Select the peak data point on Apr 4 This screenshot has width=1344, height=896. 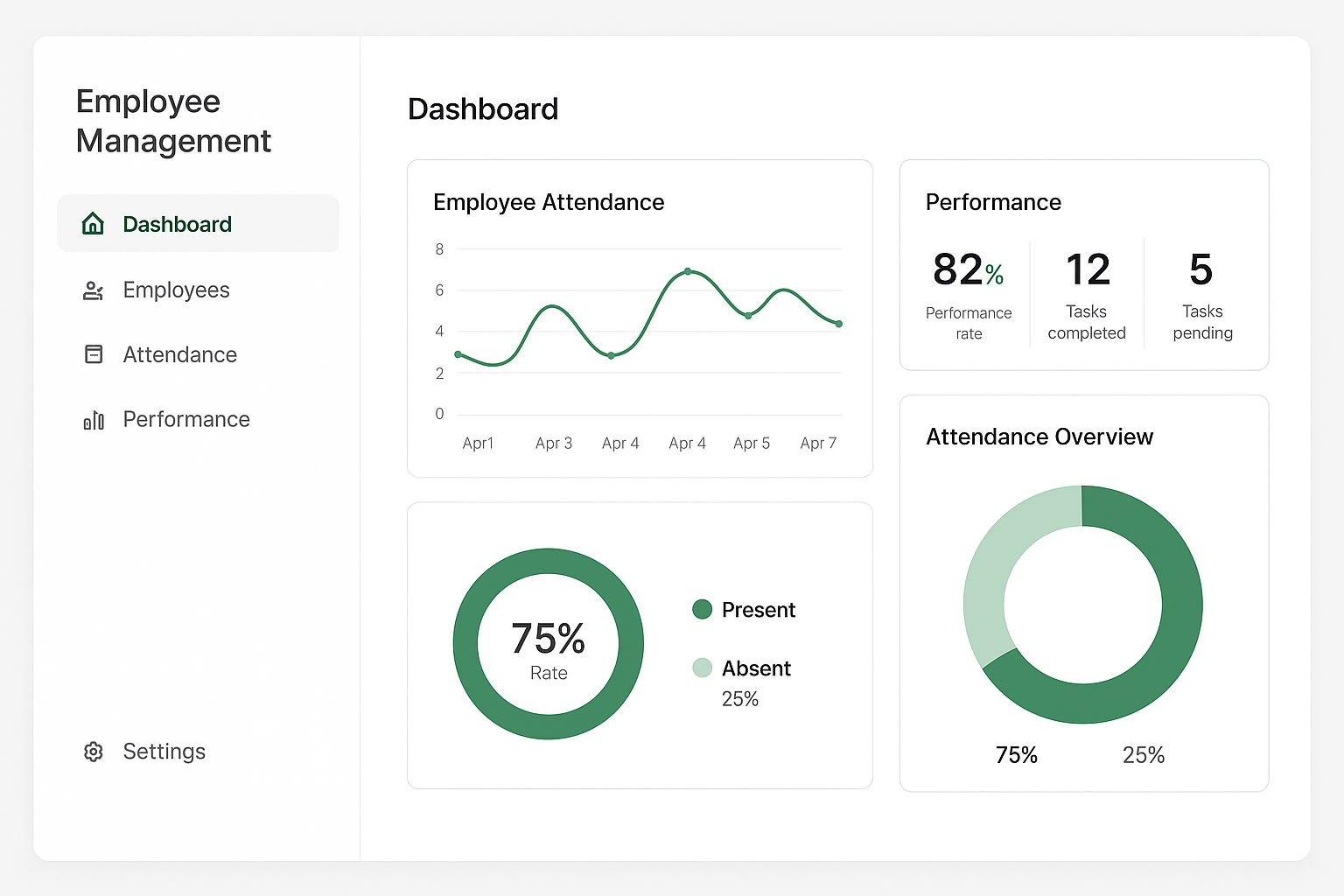(x=689, y=273)
